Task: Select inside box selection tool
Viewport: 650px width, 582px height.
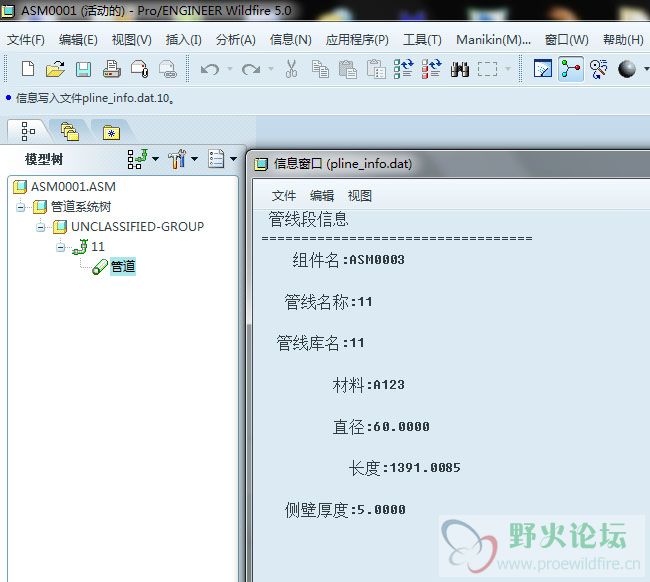Action: 488,69
